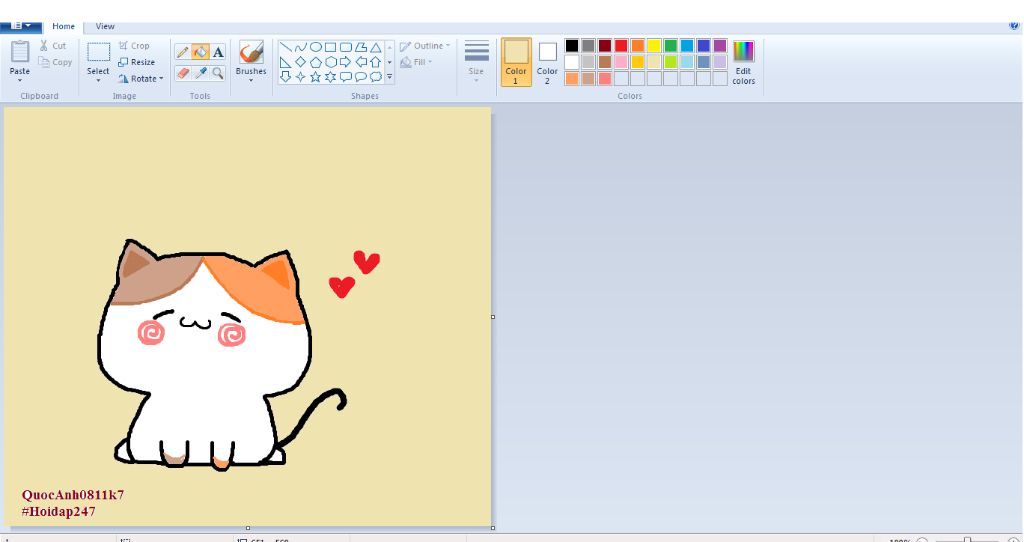Switch to the View ribbon tab
Screen dimensions: 1024x542
105,26
